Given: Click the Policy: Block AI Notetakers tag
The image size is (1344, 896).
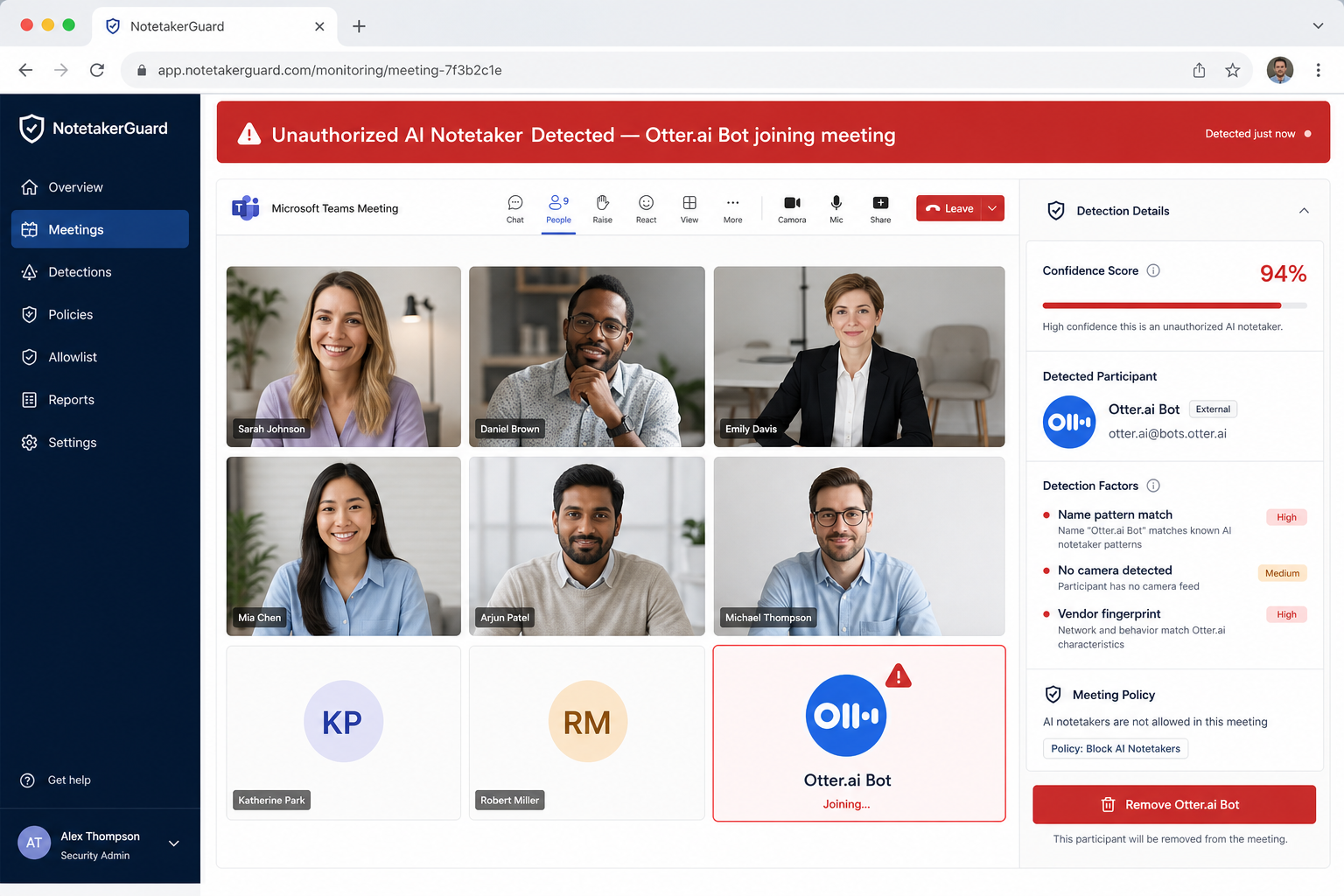Looking at the screenshot, I should point(1116,749).
